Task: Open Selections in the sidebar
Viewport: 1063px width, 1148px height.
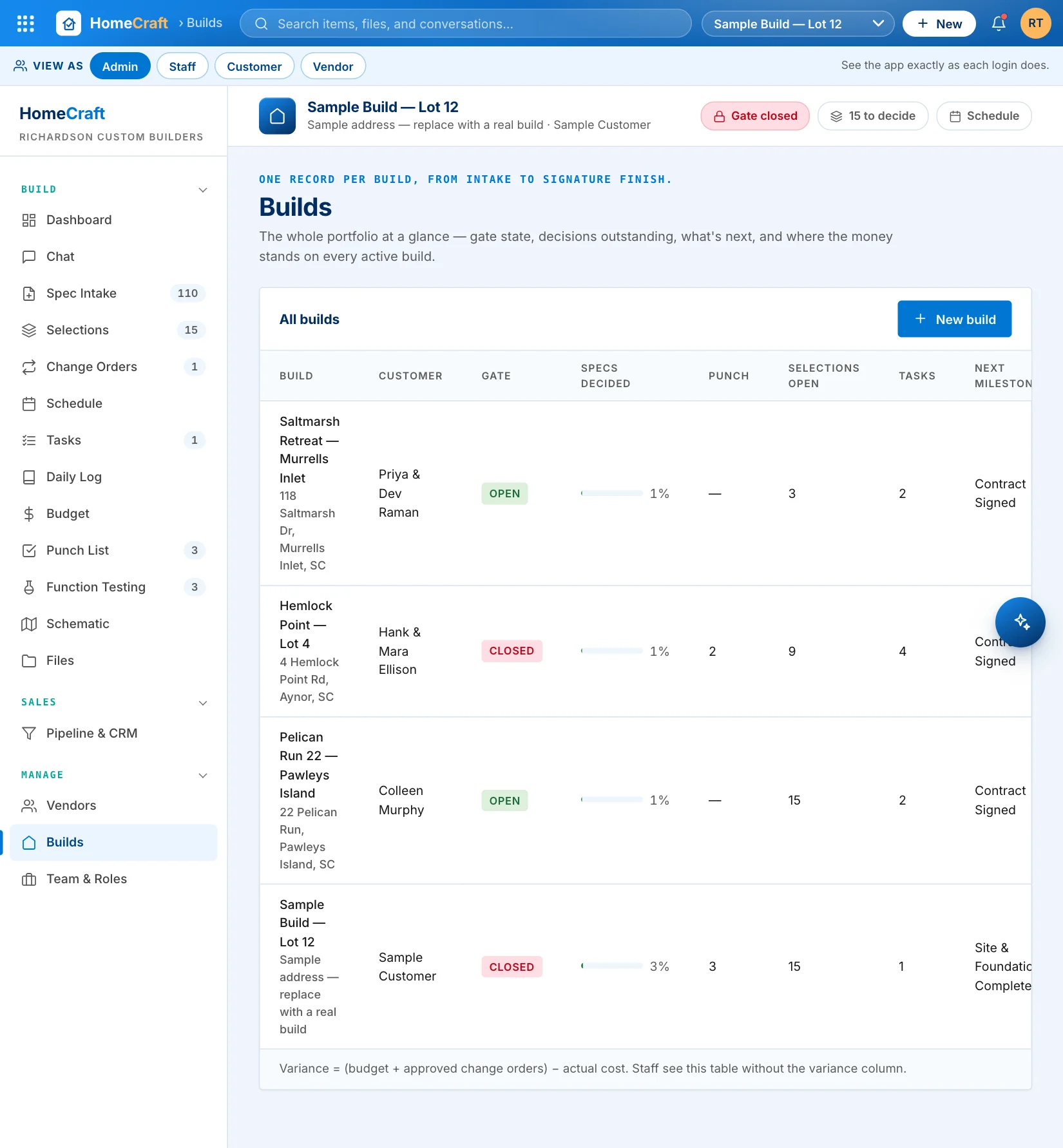Action: 113,330
